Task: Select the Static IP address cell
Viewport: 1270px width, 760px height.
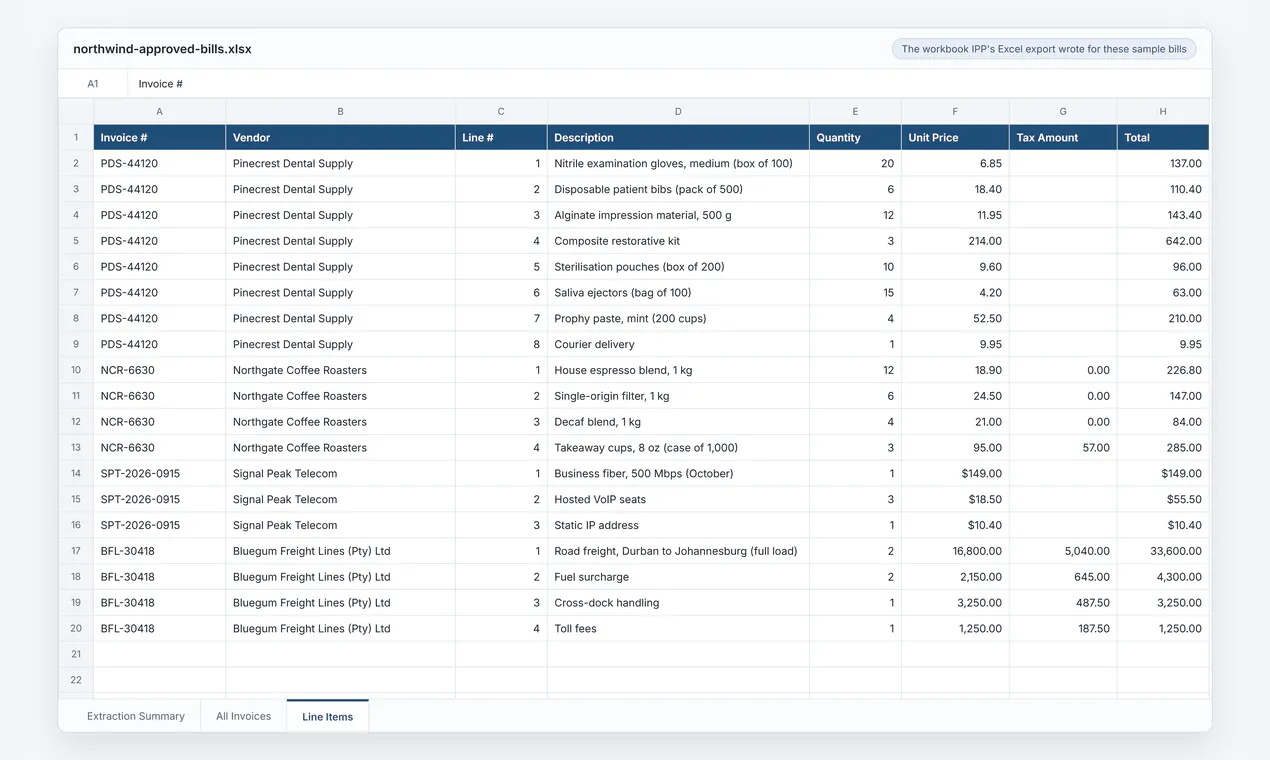Action: (x=678, y=525)
